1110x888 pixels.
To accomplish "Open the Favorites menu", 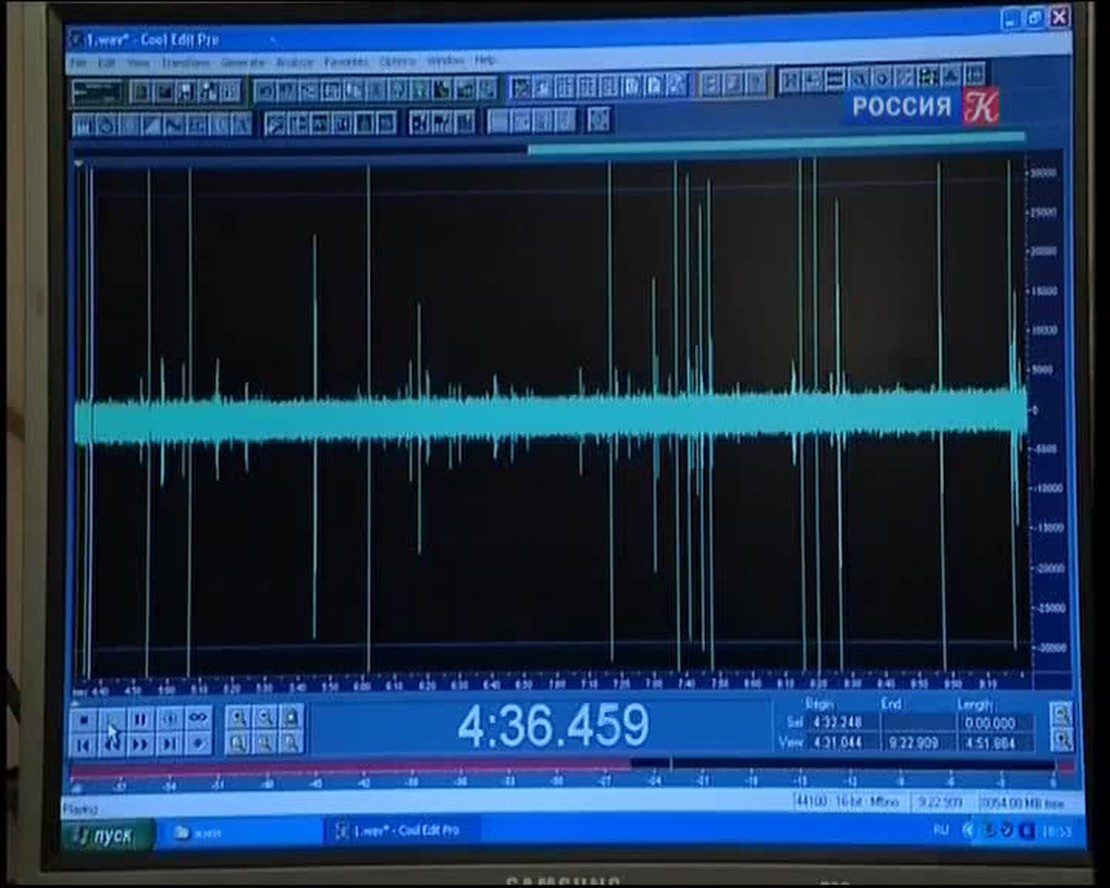I will tap(346, 62).
